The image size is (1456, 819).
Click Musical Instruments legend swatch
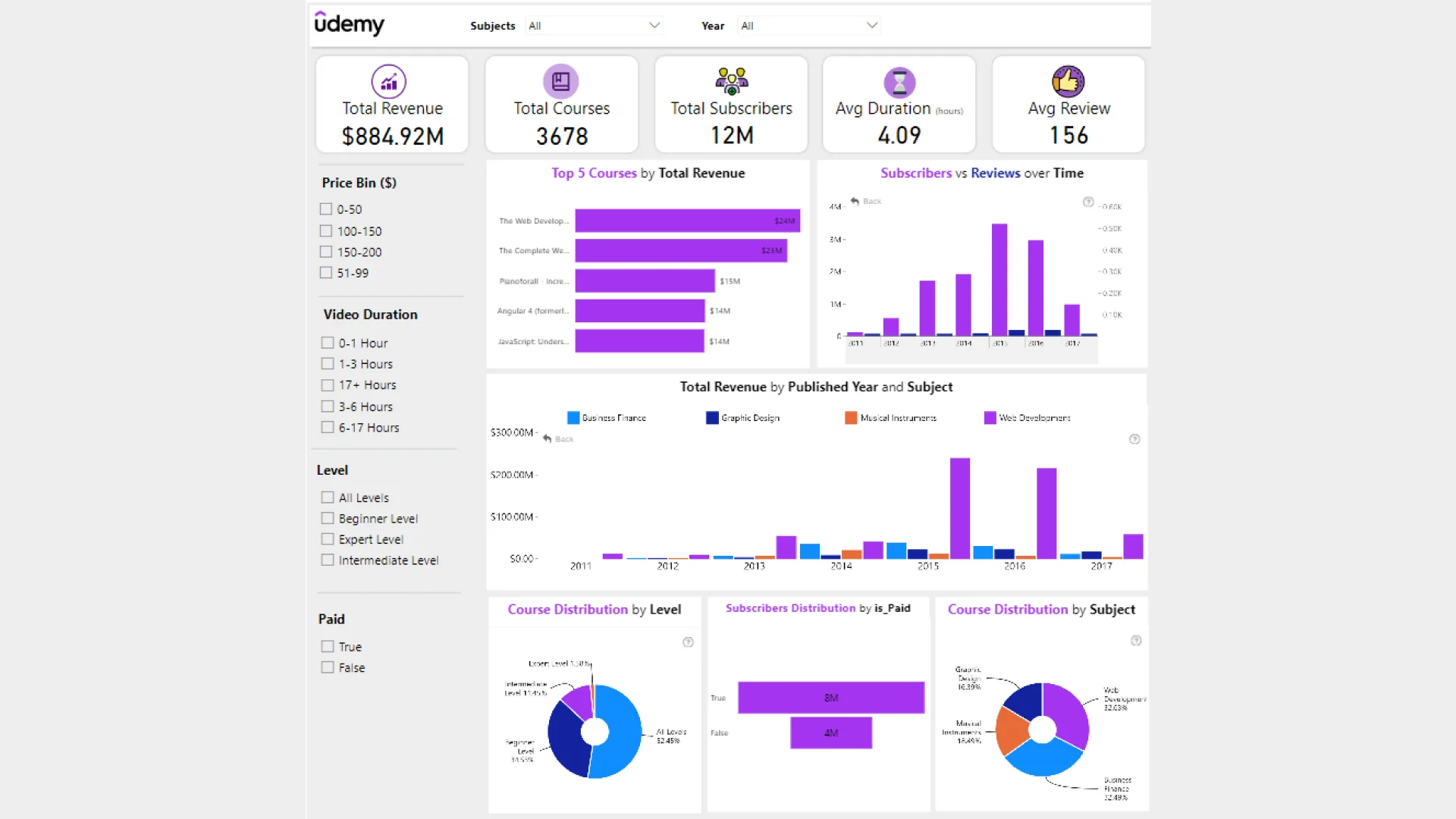pos(851,418)
